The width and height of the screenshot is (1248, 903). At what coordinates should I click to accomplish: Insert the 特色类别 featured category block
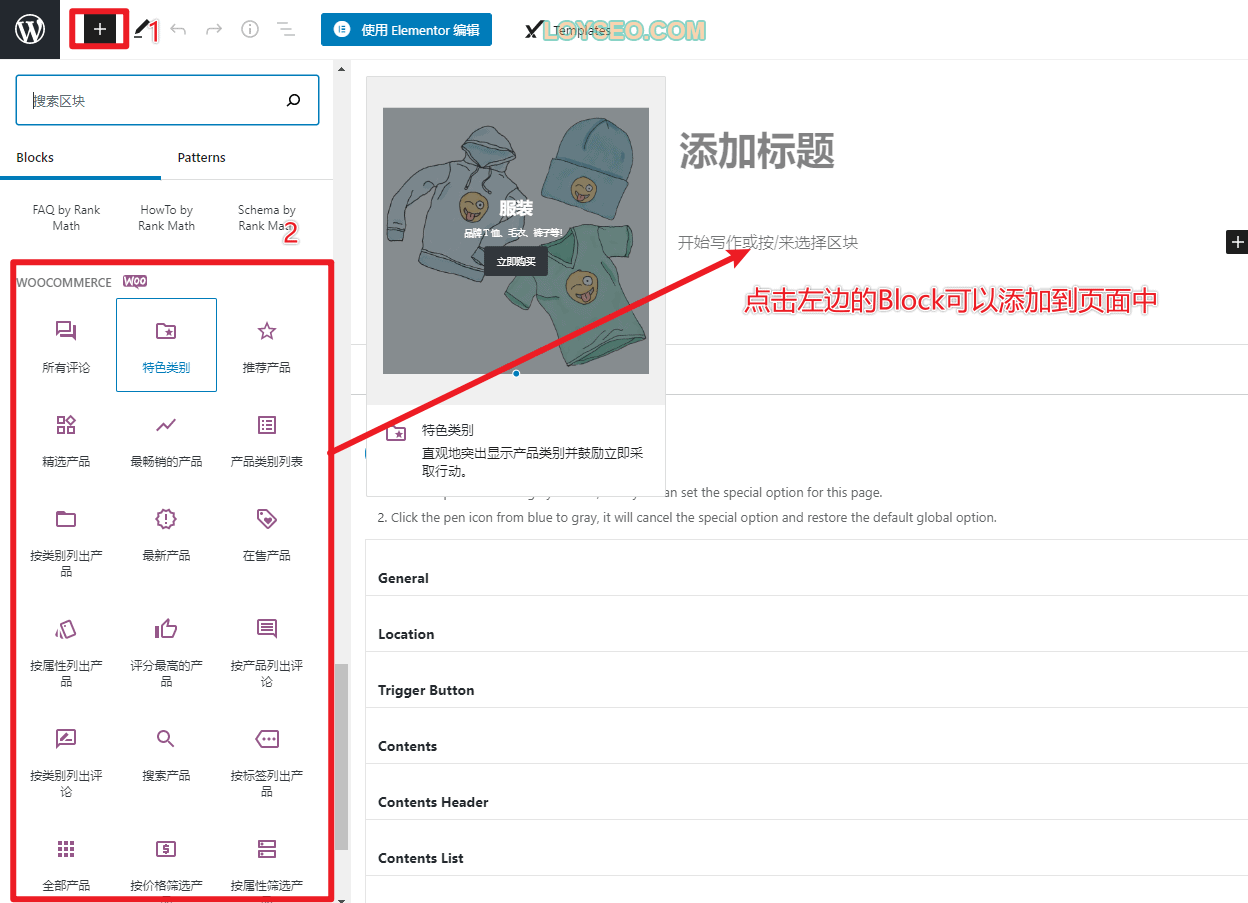(x=166, y=345)
